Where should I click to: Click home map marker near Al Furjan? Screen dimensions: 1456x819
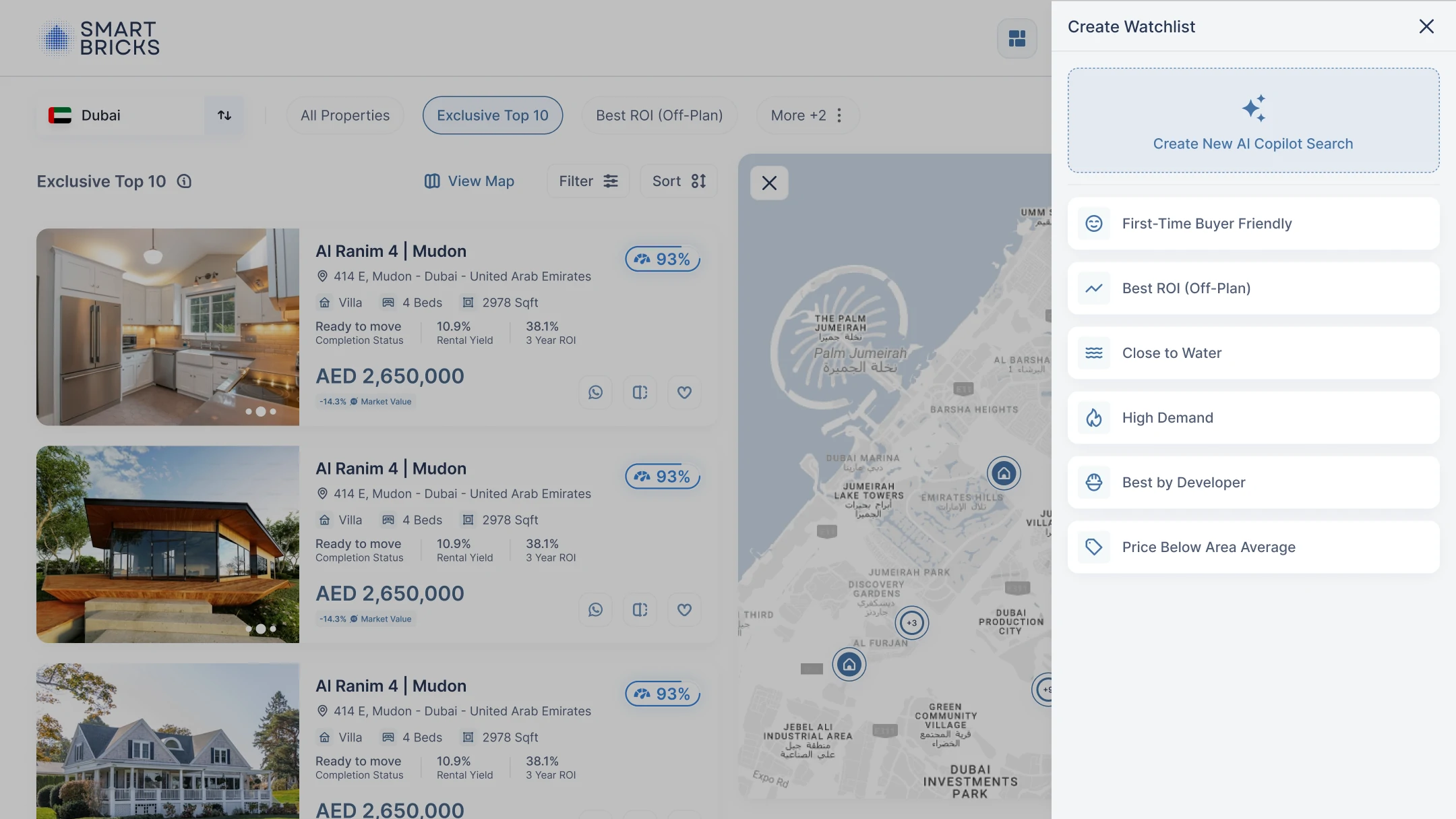pos(849,665)
